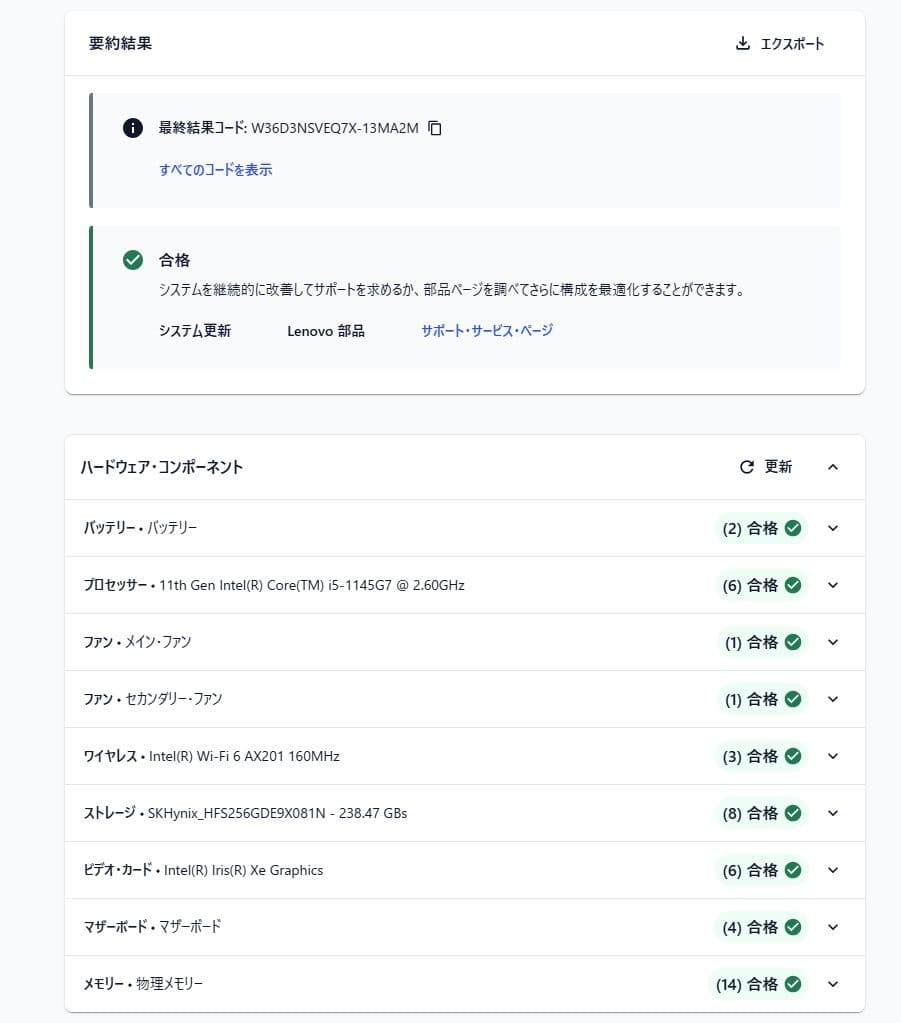Expand the Intel Iris Xe video card row
Image resolution: width=901 pixels, height=1023 pixels.
(833, 870)
